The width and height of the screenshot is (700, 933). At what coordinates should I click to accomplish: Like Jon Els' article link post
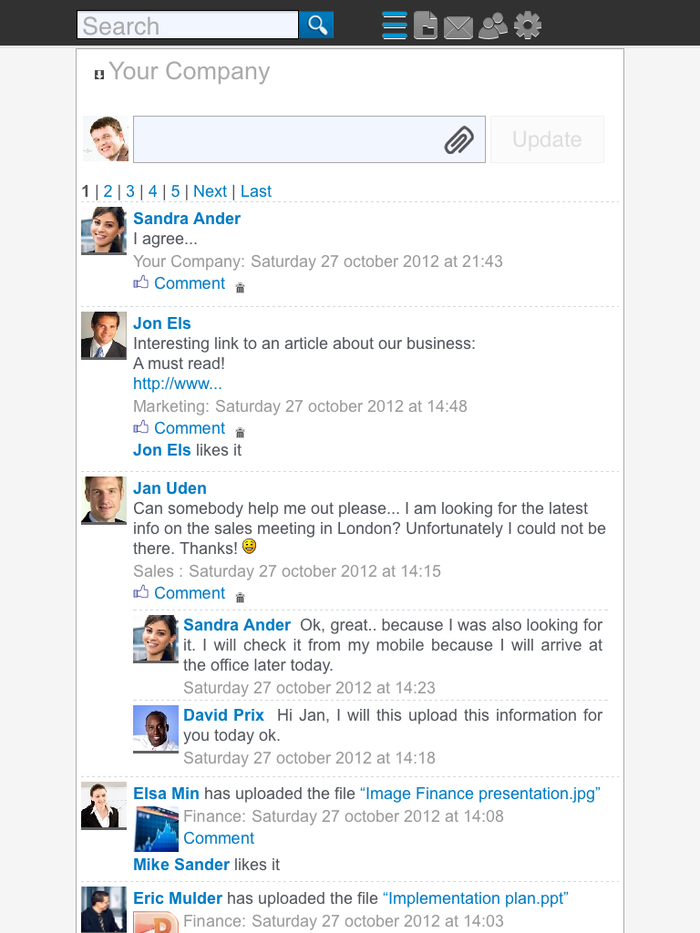point(141,428)
